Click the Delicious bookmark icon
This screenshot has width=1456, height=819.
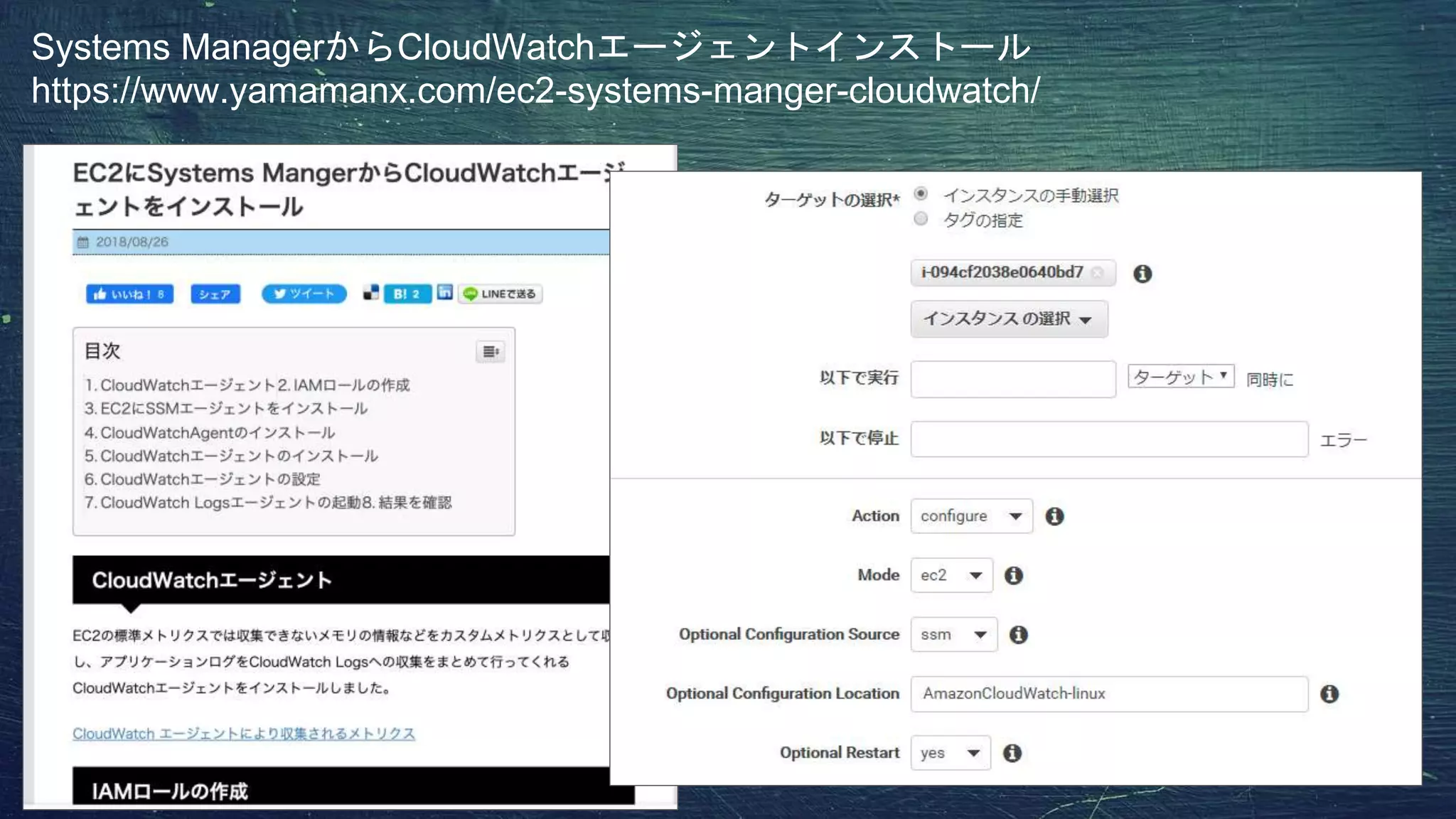370,292
